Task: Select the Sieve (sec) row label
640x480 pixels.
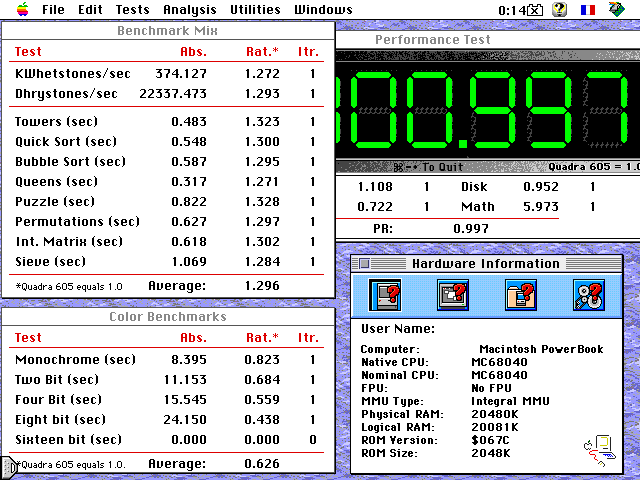Action: (x=51, y=262)
